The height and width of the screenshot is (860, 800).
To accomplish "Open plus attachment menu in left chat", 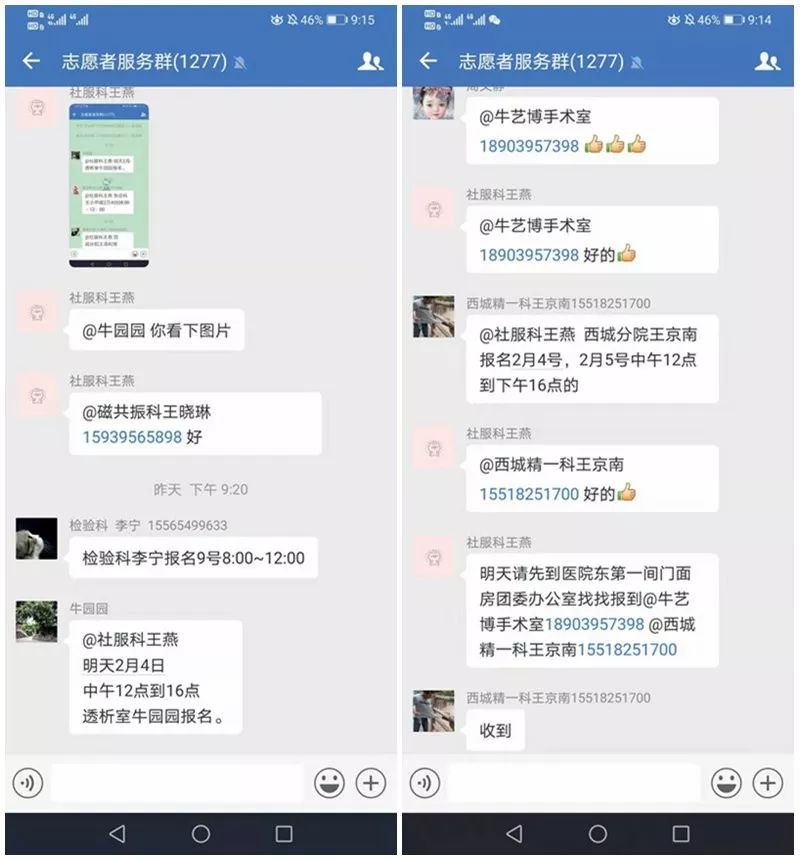I will click(371, 783).
